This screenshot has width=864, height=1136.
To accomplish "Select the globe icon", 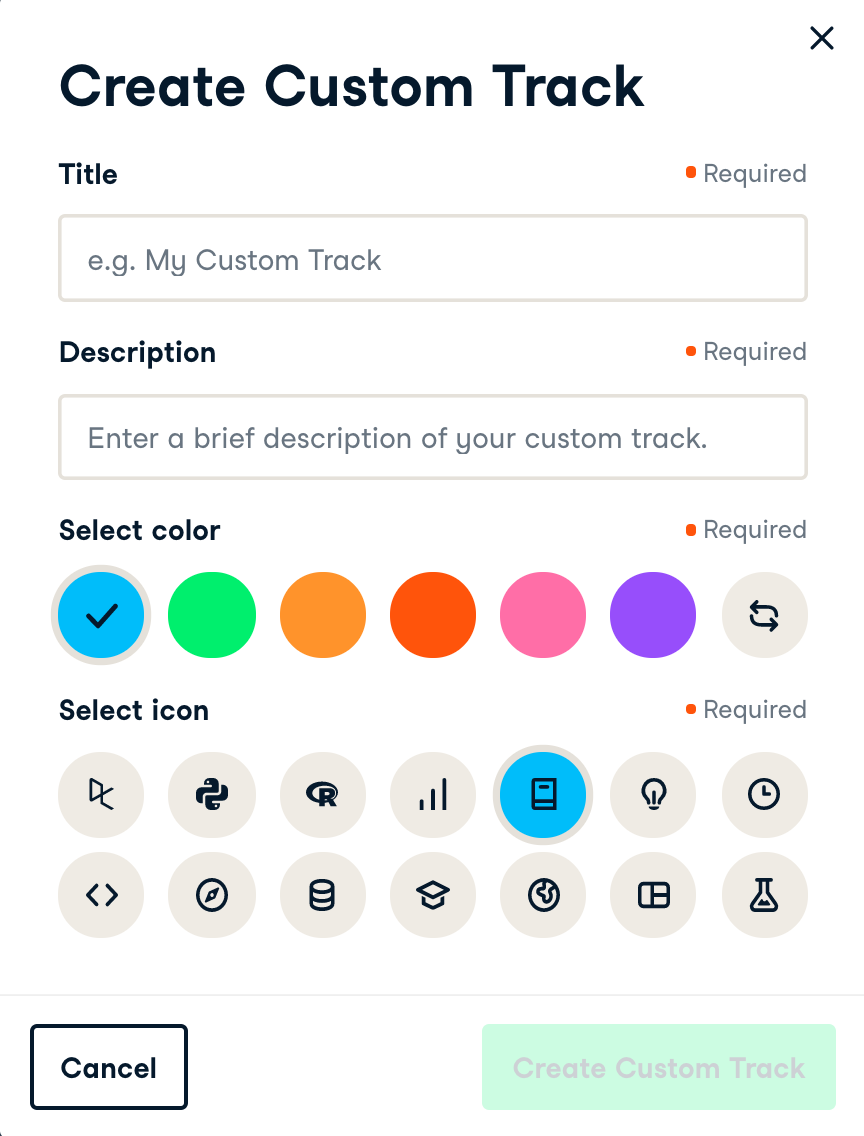I will click(543, 895).
